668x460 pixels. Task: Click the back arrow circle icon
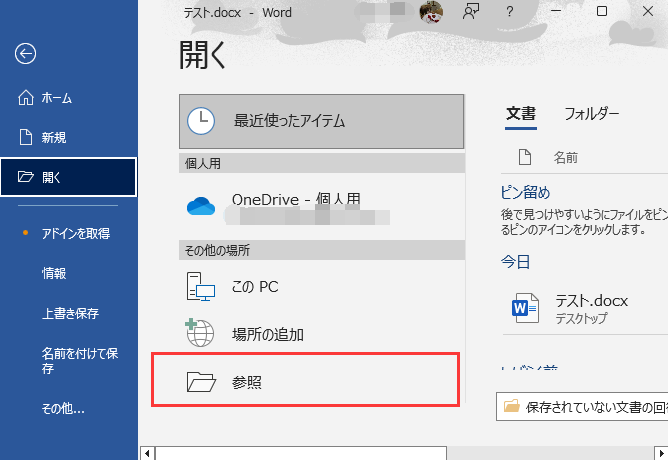coord(26,54)
